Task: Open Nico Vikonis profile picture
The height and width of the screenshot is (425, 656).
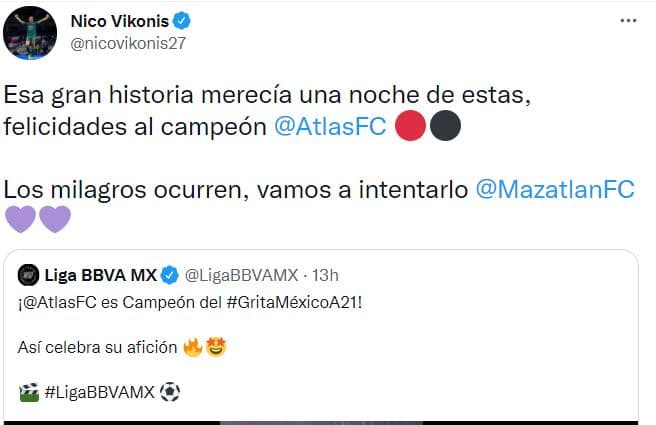Action: tap(30, 33)
